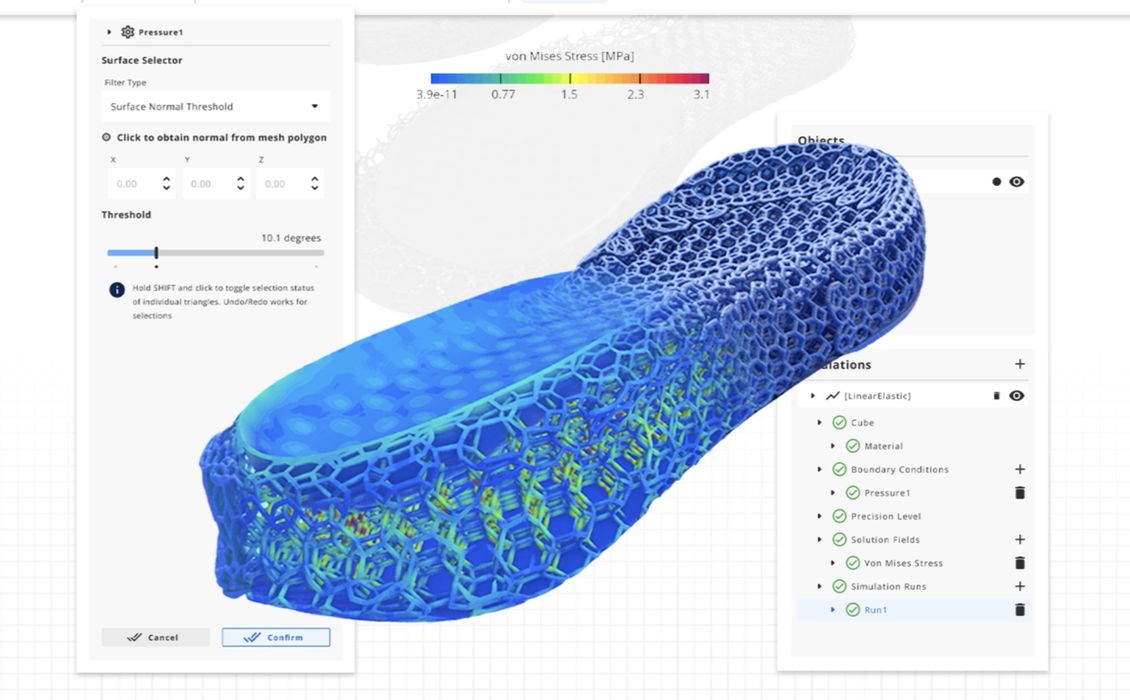The width and height of the screenshot is (1130, 700).
Task: Expand the Solution Fields tree node
Action: [x=820, y=540]
